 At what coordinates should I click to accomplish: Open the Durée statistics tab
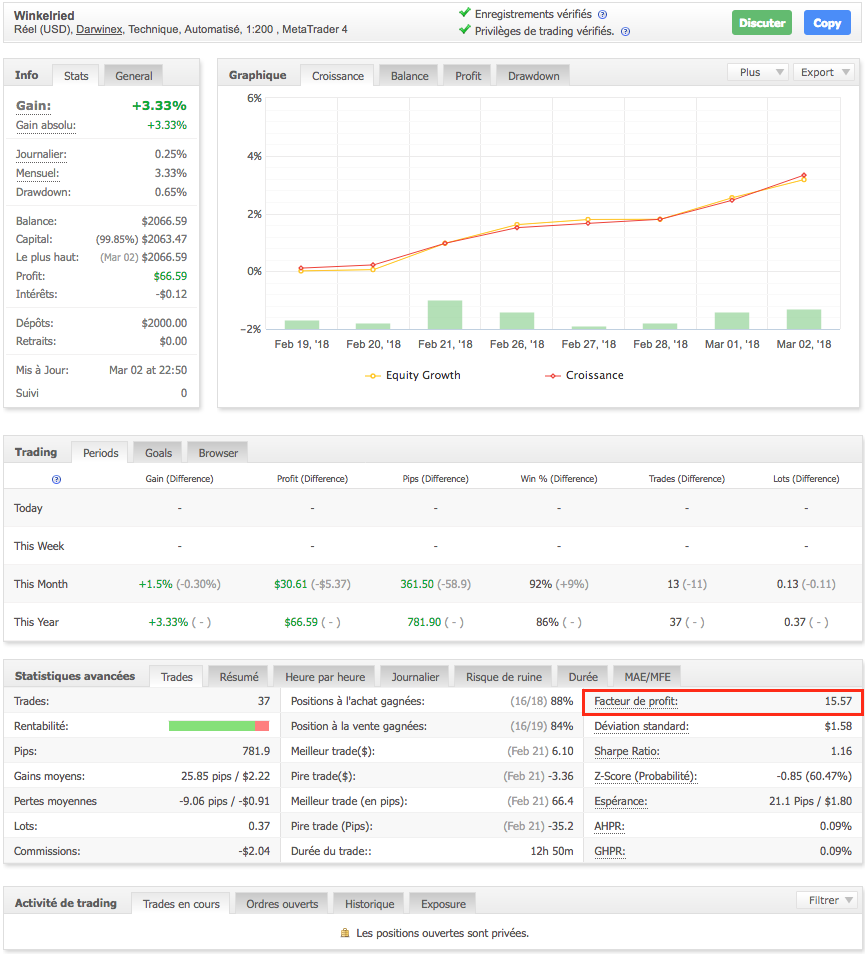(583, 677)
